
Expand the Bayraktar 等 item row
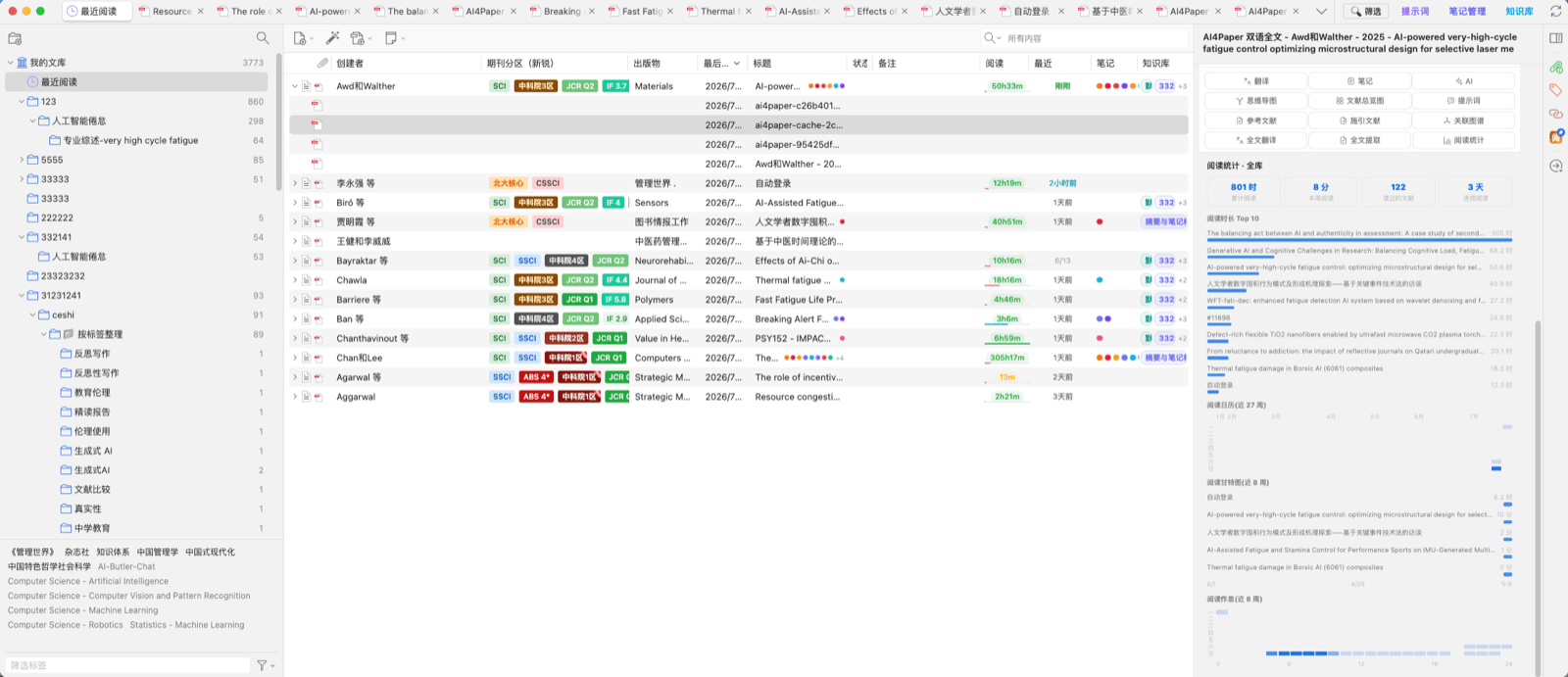(295, 261)
